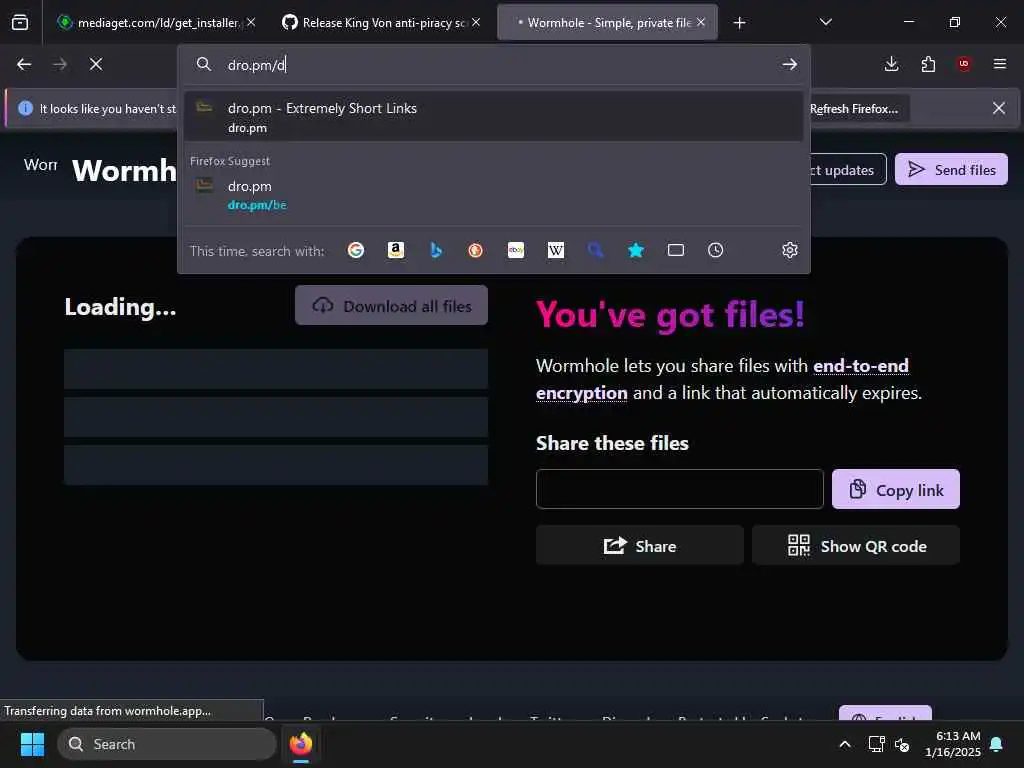This screenshot has height=768, width=1024.
Task: Click the Firefox taskbar icon
Action: coord(301,744)
